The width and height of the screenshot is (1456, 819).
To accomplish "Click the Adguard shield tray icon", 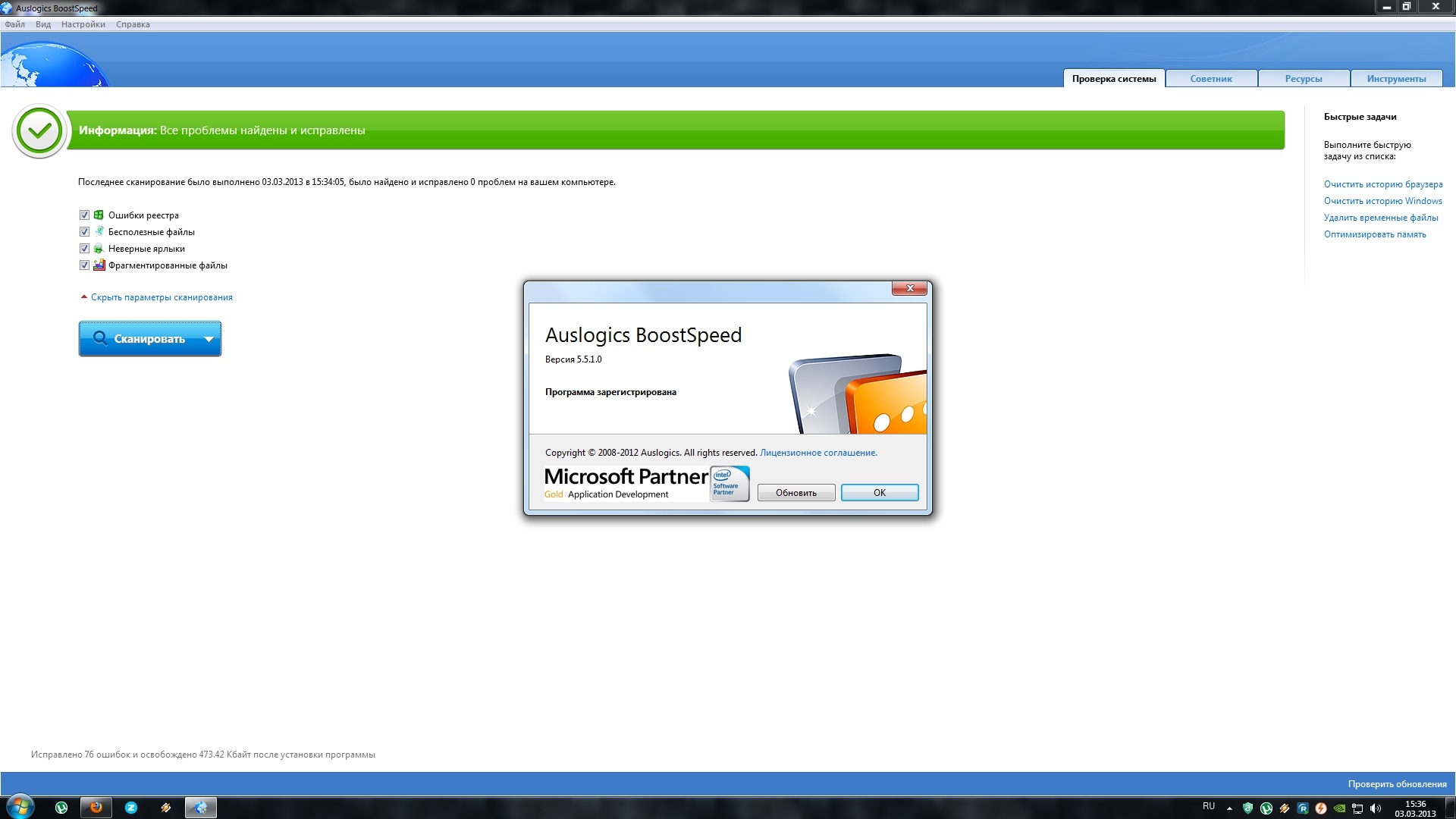I will (x=1247, y=808).
